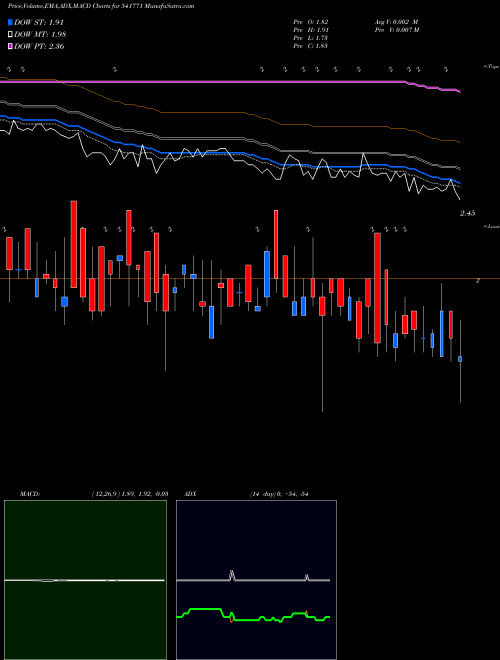Click the 'Pre H: 1.91' value
The height and width of the screenshot is (660, 500).
311,30
